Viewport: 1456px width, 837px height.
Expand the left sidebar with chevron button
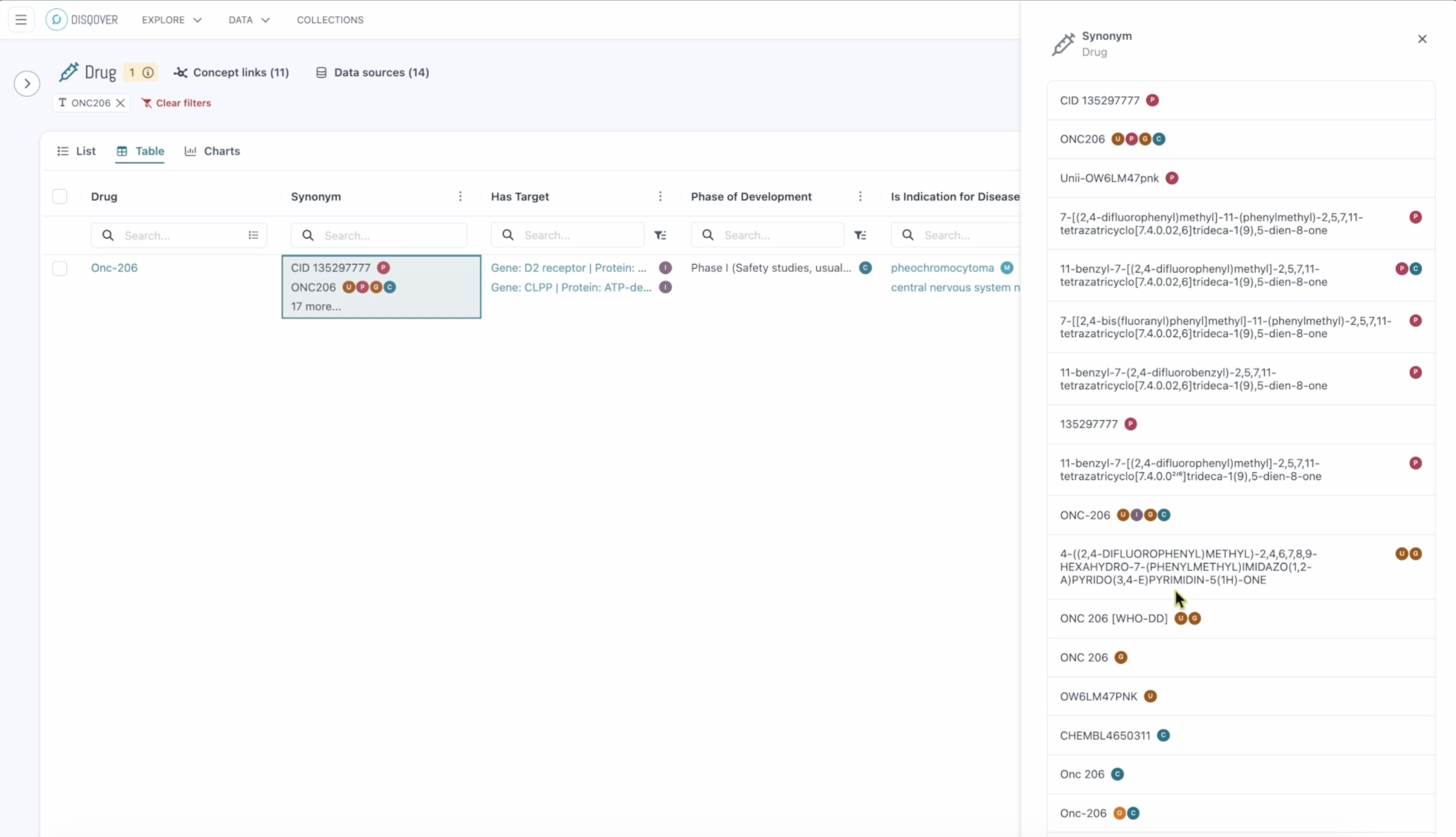(x=27, y=84)
